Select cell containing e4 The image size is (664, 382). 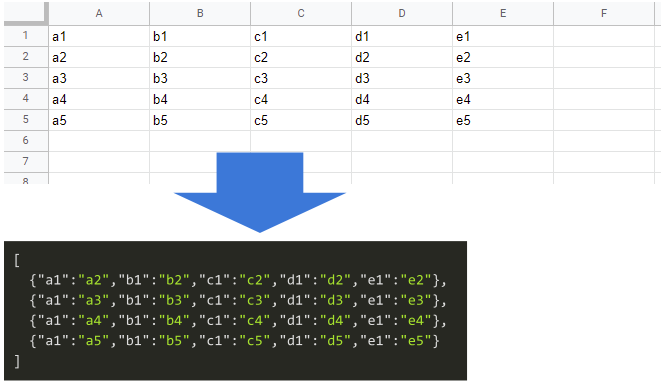pos(503,99)
